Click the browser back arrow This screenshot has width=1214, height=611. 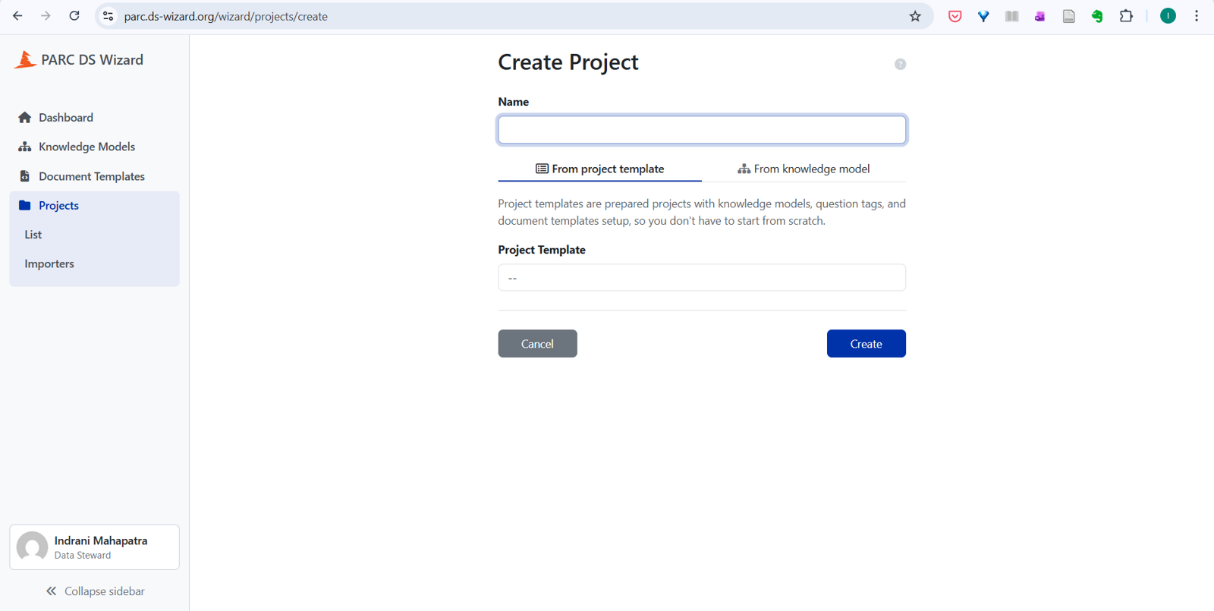pos(17,16)
